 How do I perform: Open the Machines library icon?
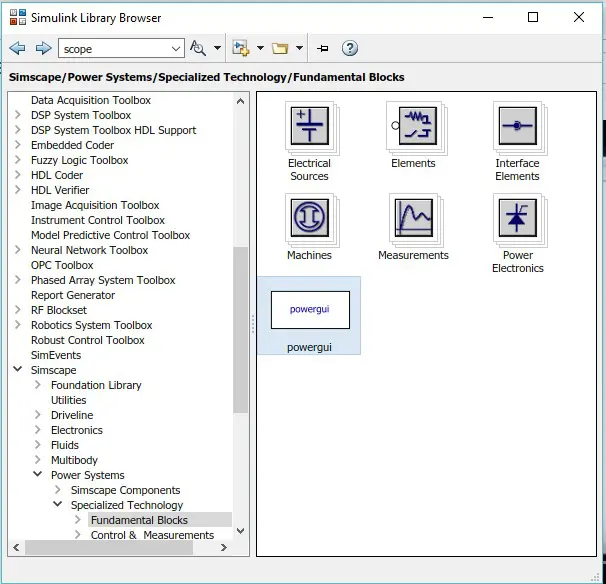310,218
